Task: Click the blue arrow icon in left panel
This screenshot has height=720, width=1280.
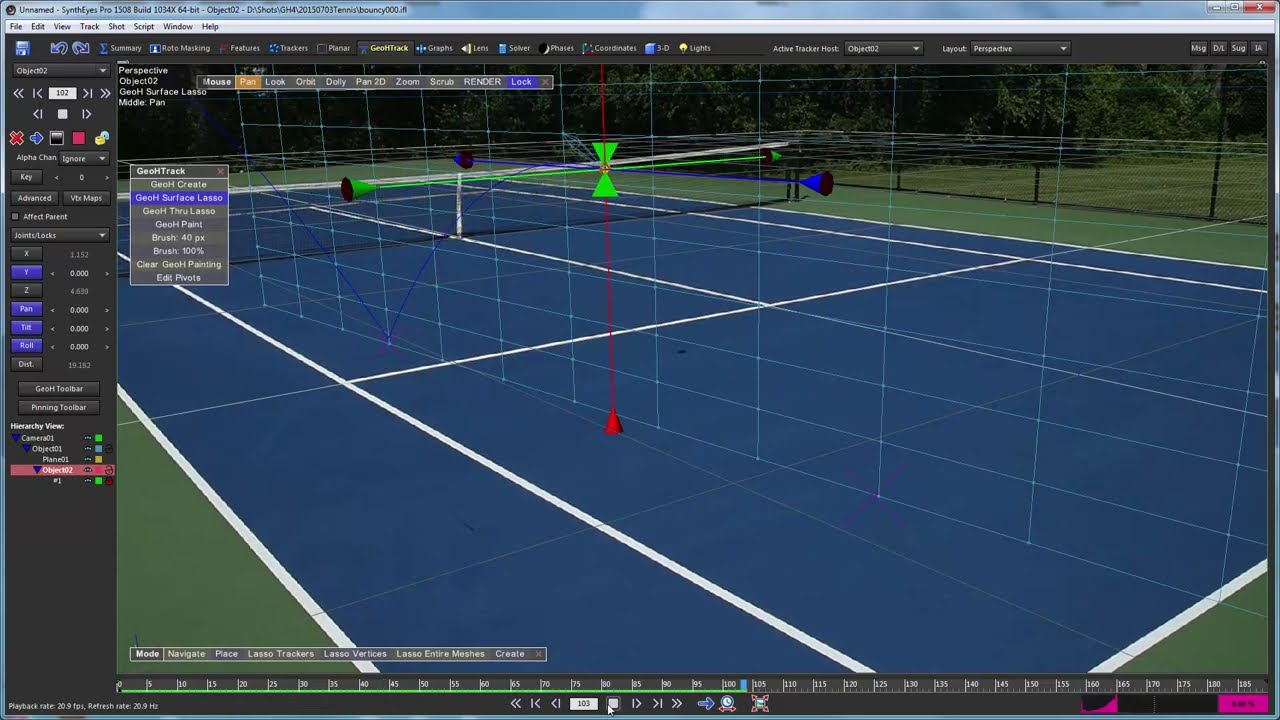Action: (36, 138)
